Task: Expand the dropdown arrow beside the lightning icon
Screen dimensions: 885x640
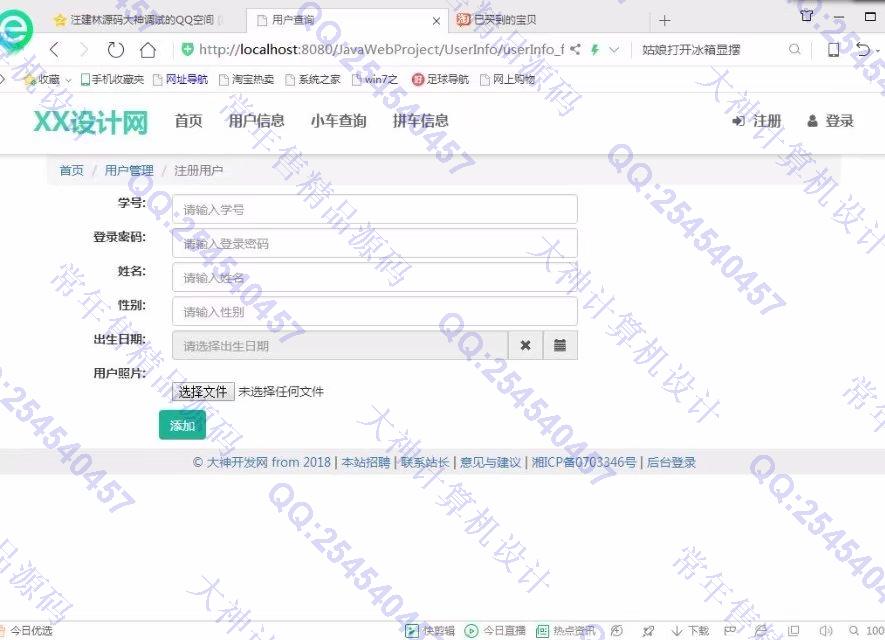Action: coord(614,49)
